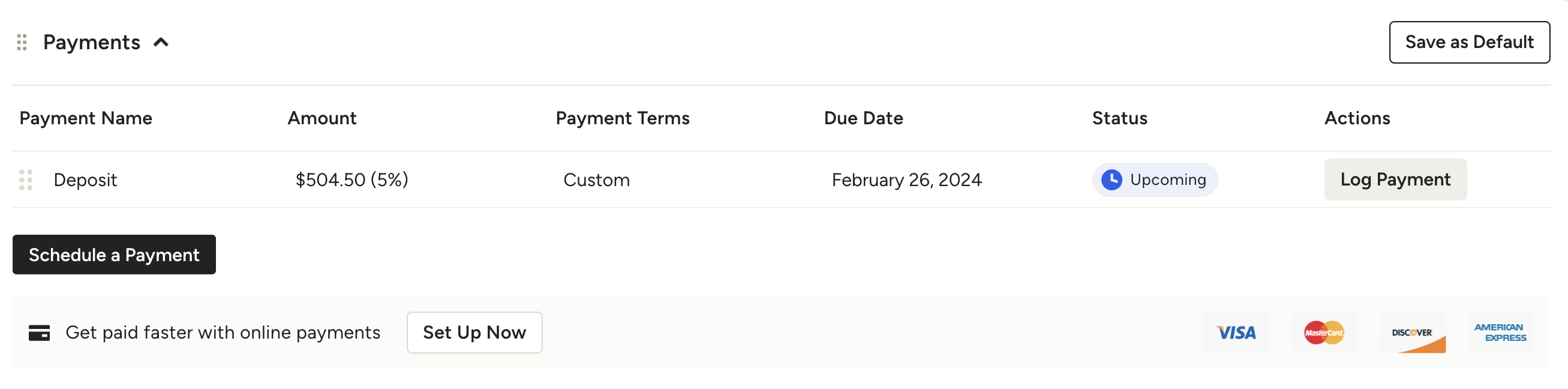Click the credit card icon
Image resolution: width=1568 pixels, height=389 pixels.
[40, 333]
